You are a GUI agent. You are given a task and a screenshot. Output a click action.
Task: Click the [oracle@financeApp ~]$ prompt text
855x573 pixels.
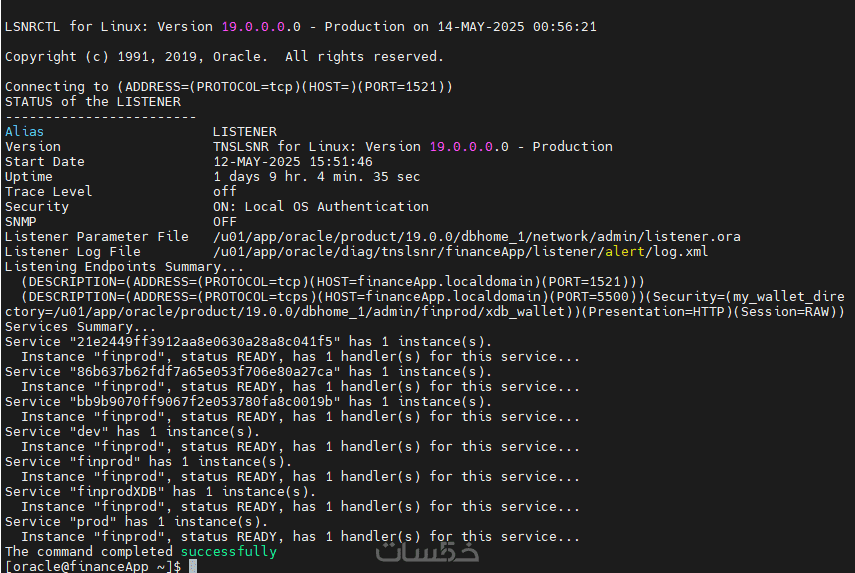(92, 567)
